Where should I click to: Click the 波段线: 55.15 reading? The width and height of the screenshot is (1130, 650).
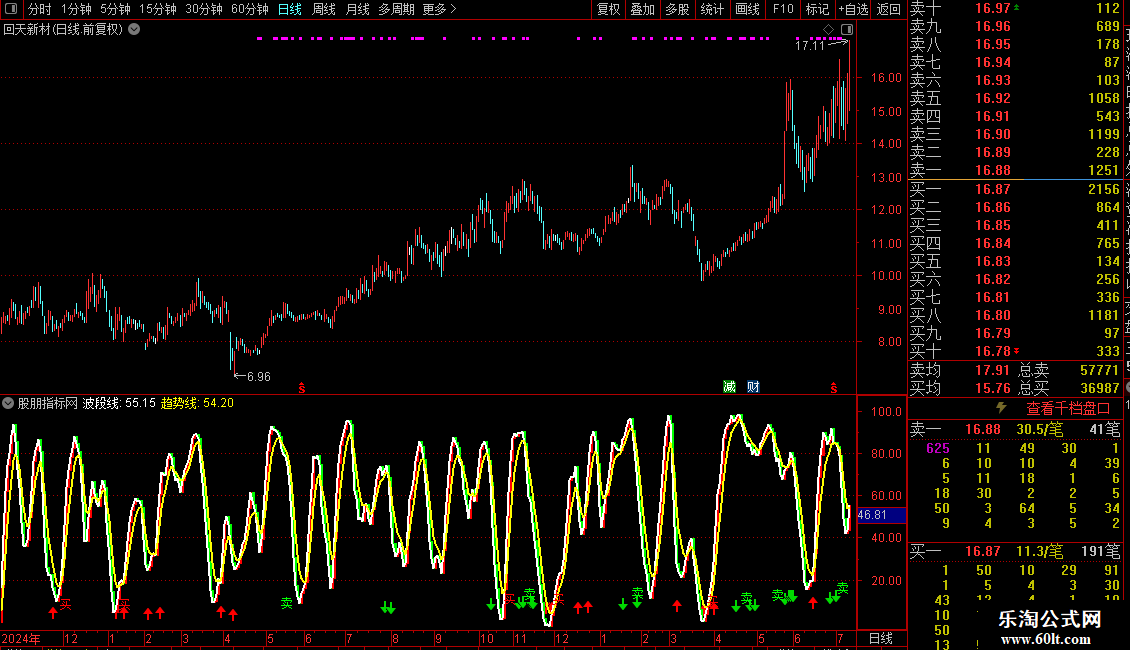119,403
